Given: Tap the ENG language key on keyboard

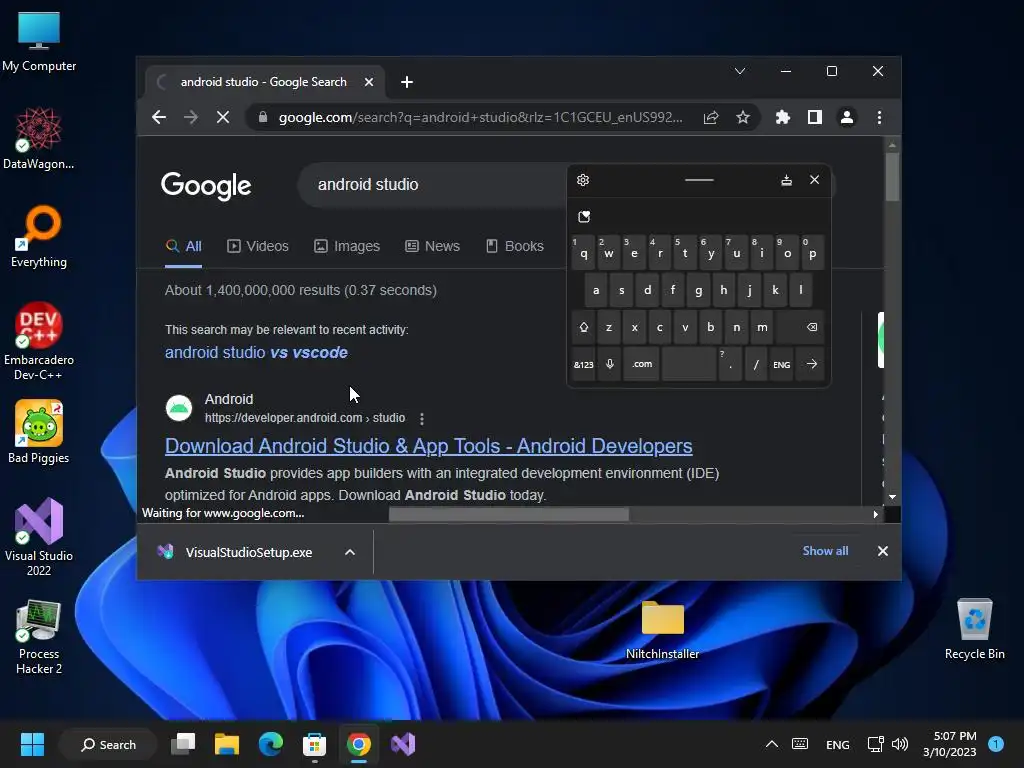Looking at the screenshot, I should click(x=782, y=364).
